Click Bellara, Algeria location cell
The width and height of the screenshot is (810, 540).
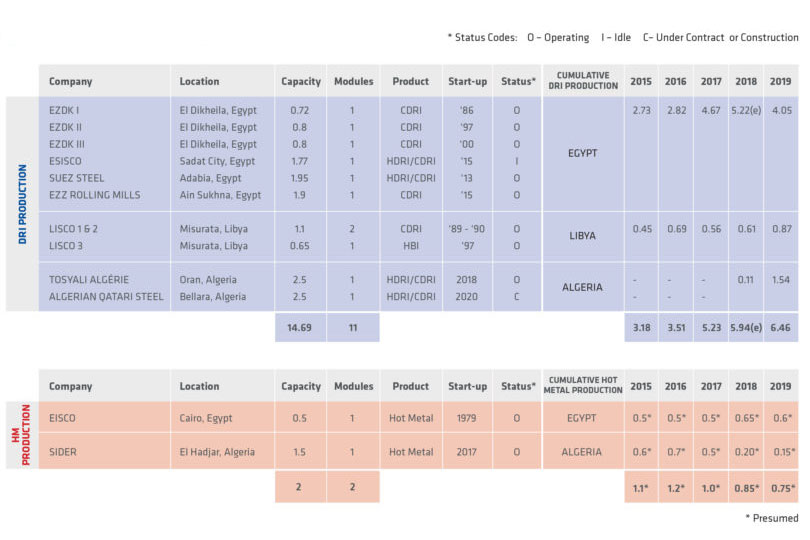pyautogui.click(x=212, y=297)
